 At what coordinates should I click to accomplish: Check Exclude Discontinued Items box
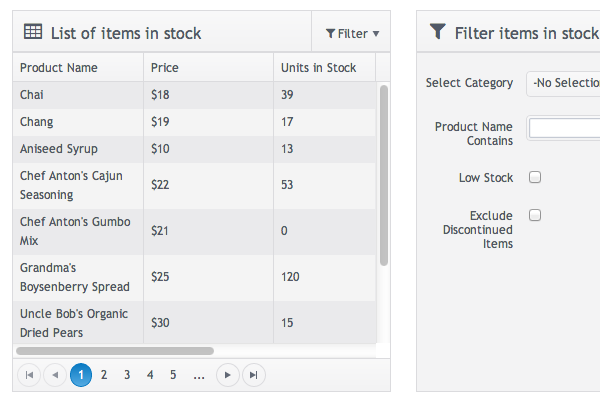pos(535,215)
